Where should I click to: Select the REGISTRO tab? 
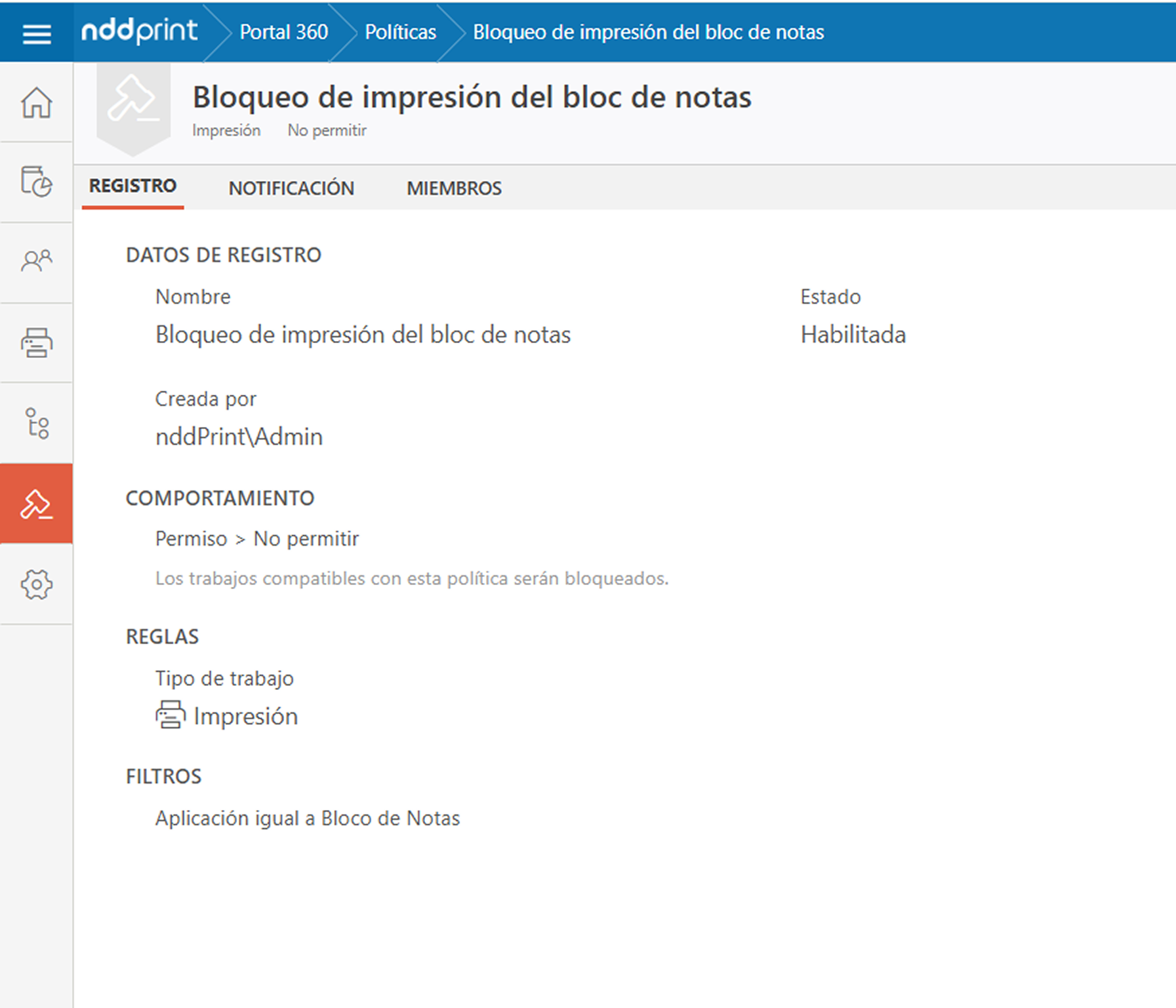132,186
